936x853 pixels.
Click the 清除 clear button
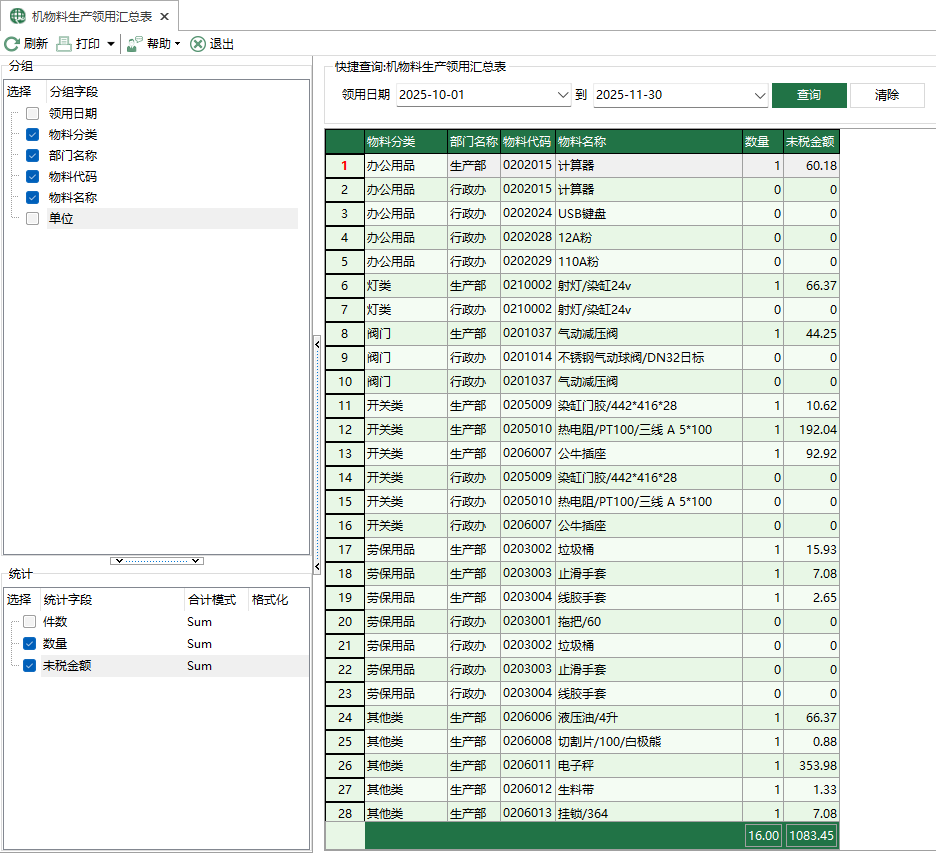(x=887, y=96)
